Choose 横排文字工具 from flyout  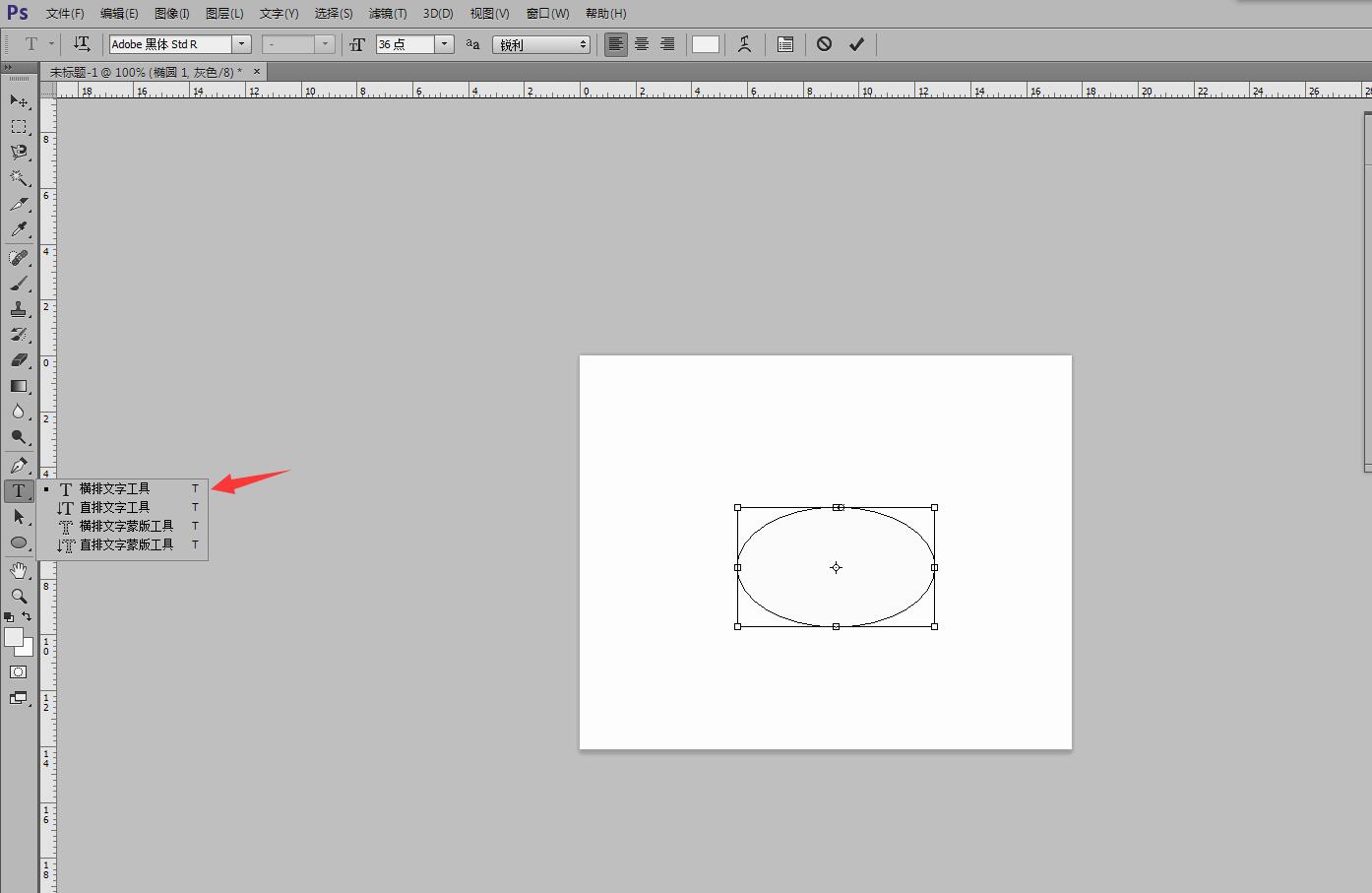pyautogui.click(x=122, y=488)
